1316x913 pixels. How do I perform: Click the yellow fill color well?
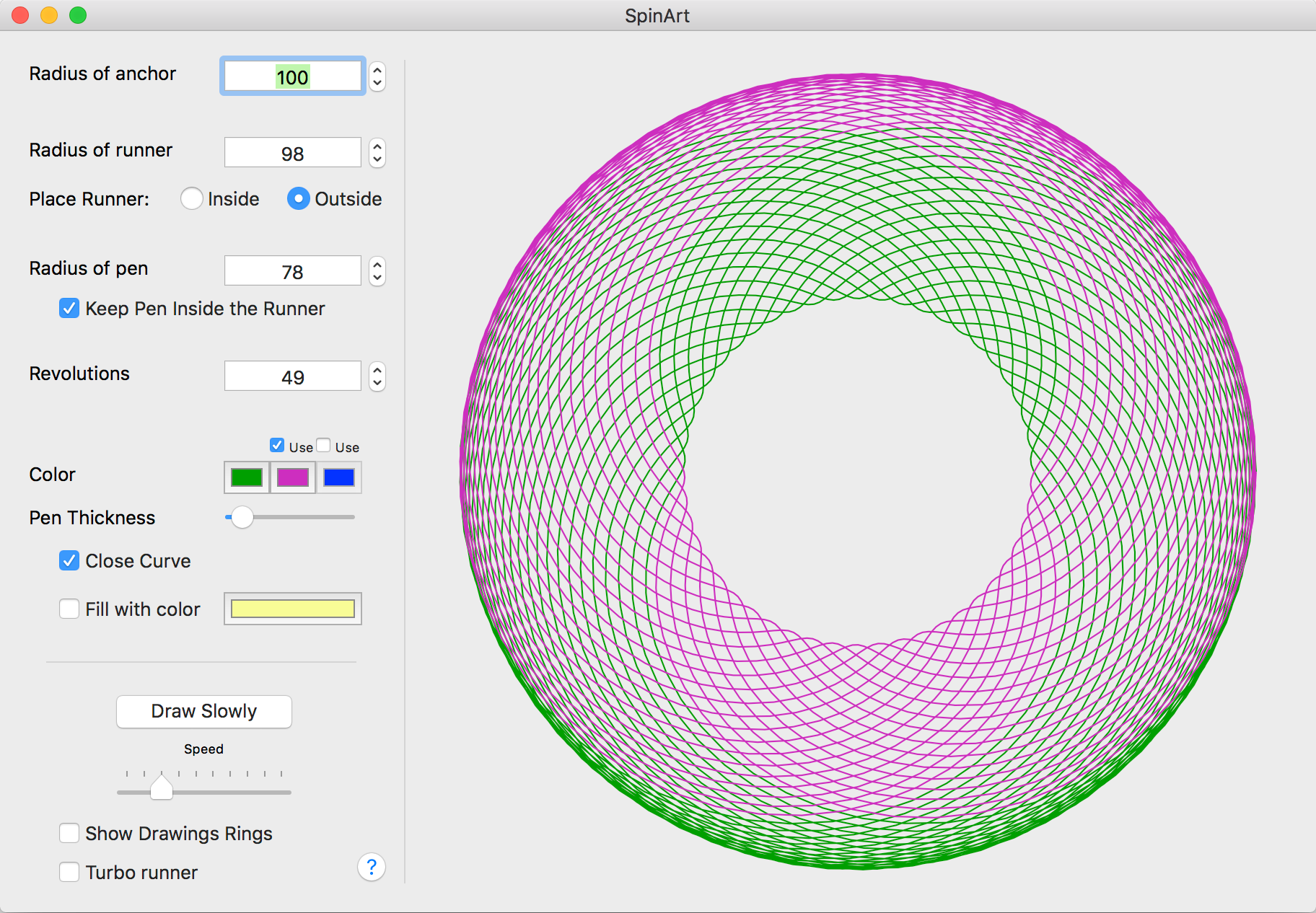coord(293,609)
